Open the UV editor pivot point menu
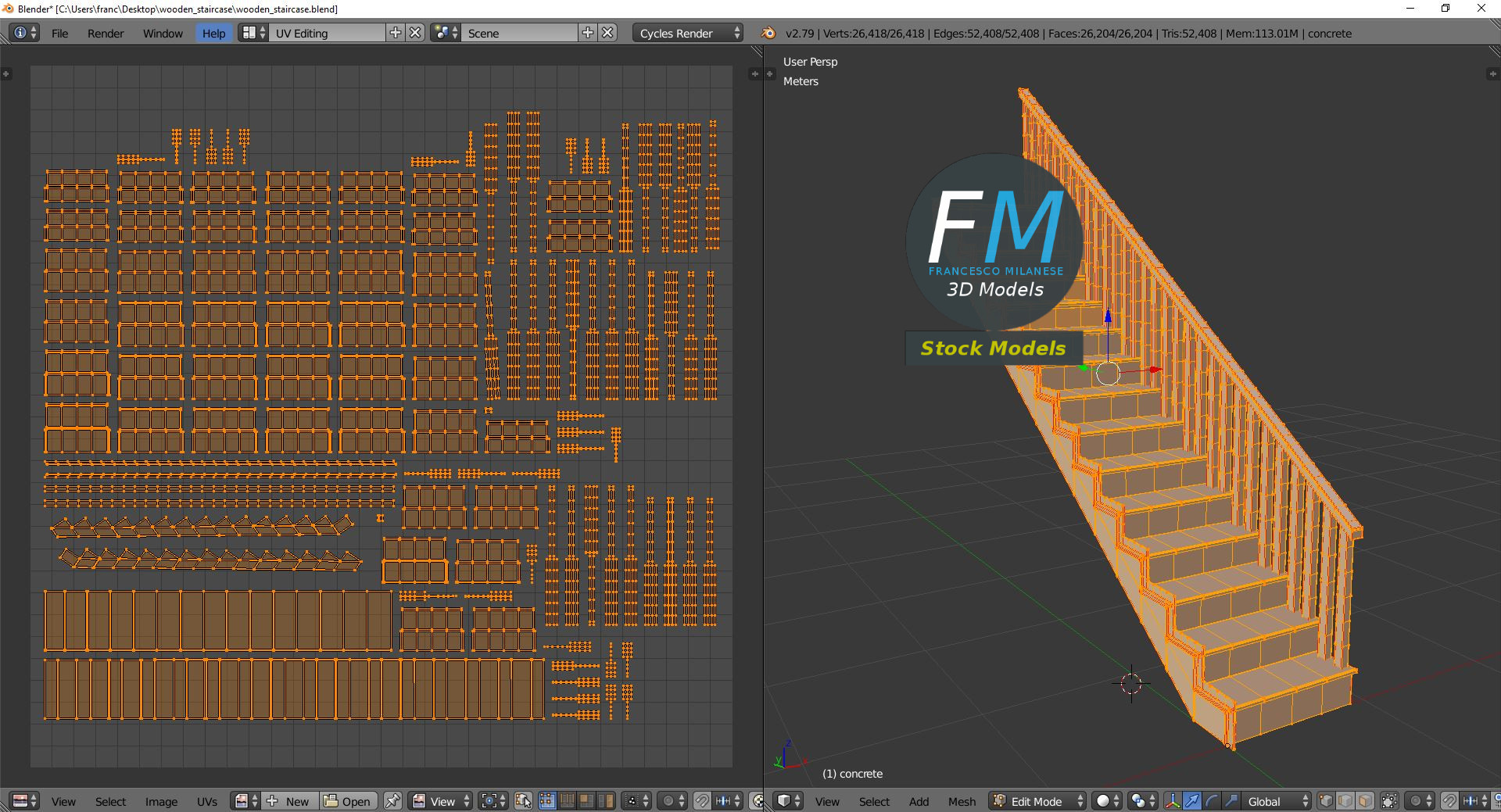Image resolution: width=1501 pixels, height=812 pixels. [x=493, y=801]
